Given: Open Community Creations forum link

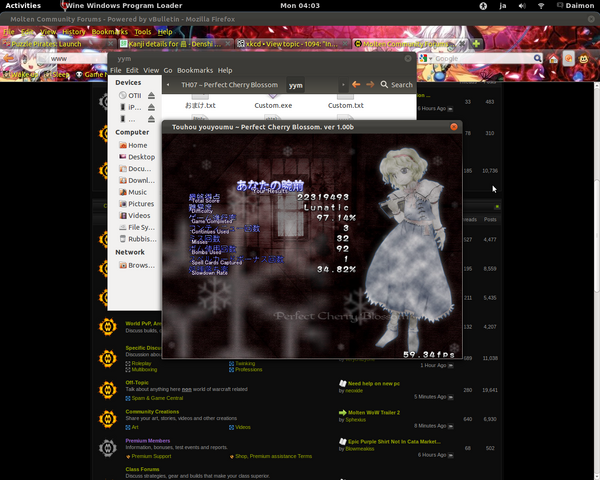Looking at the screenshot, I should coord(152,411).
